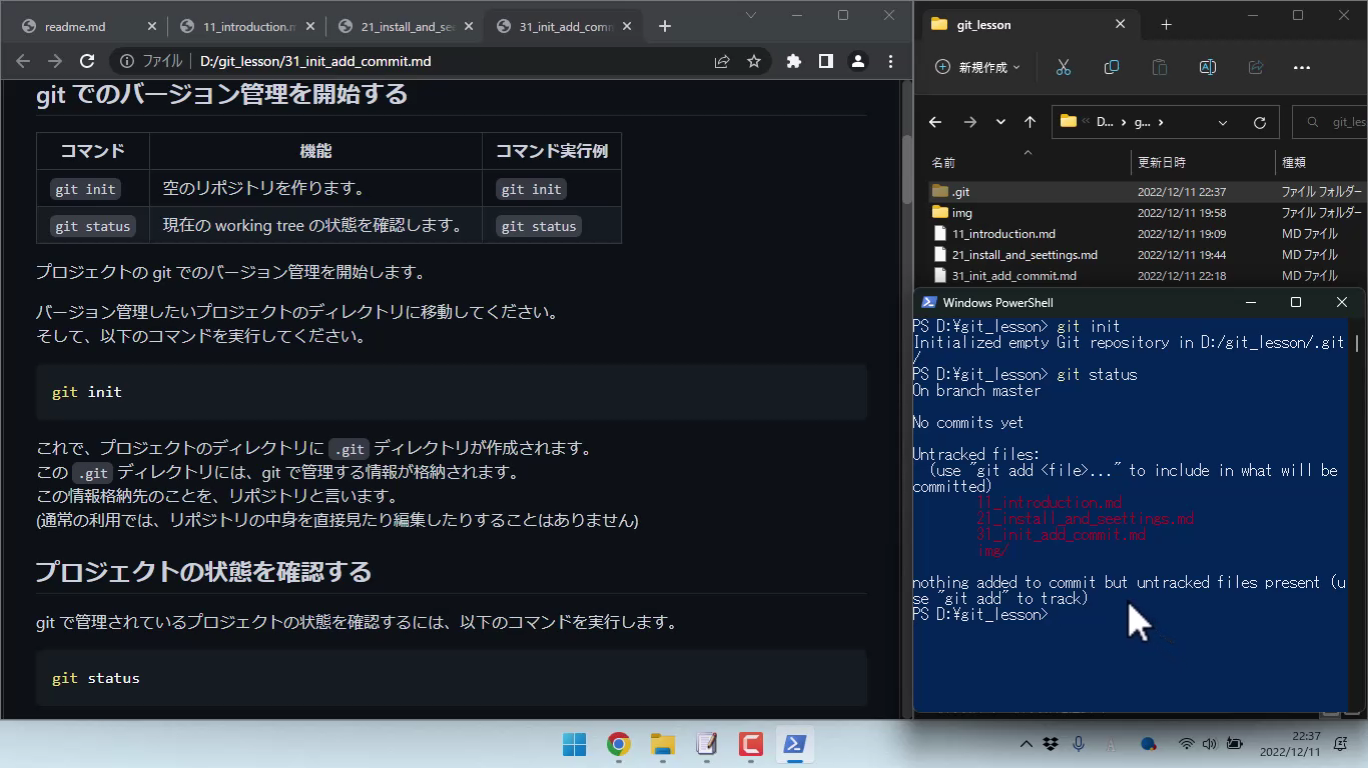Expand the 新規作成 dropdown

tap(978, 67)
